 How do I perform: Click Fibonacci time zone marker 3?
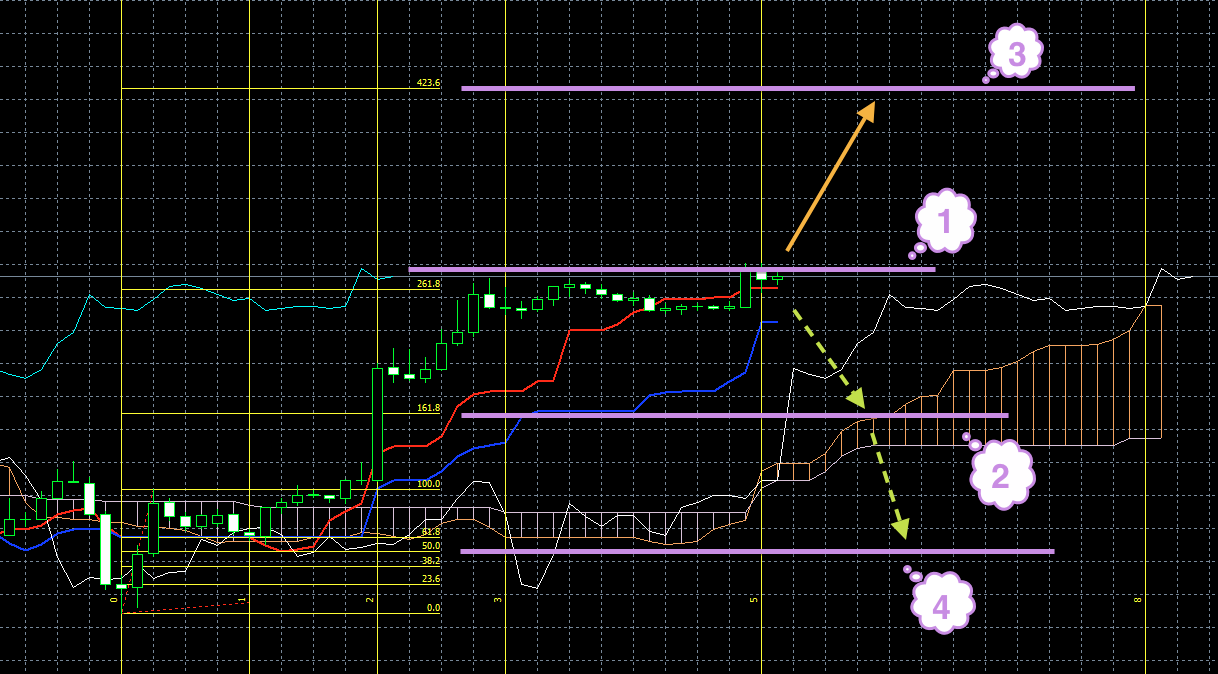[497, 600]
